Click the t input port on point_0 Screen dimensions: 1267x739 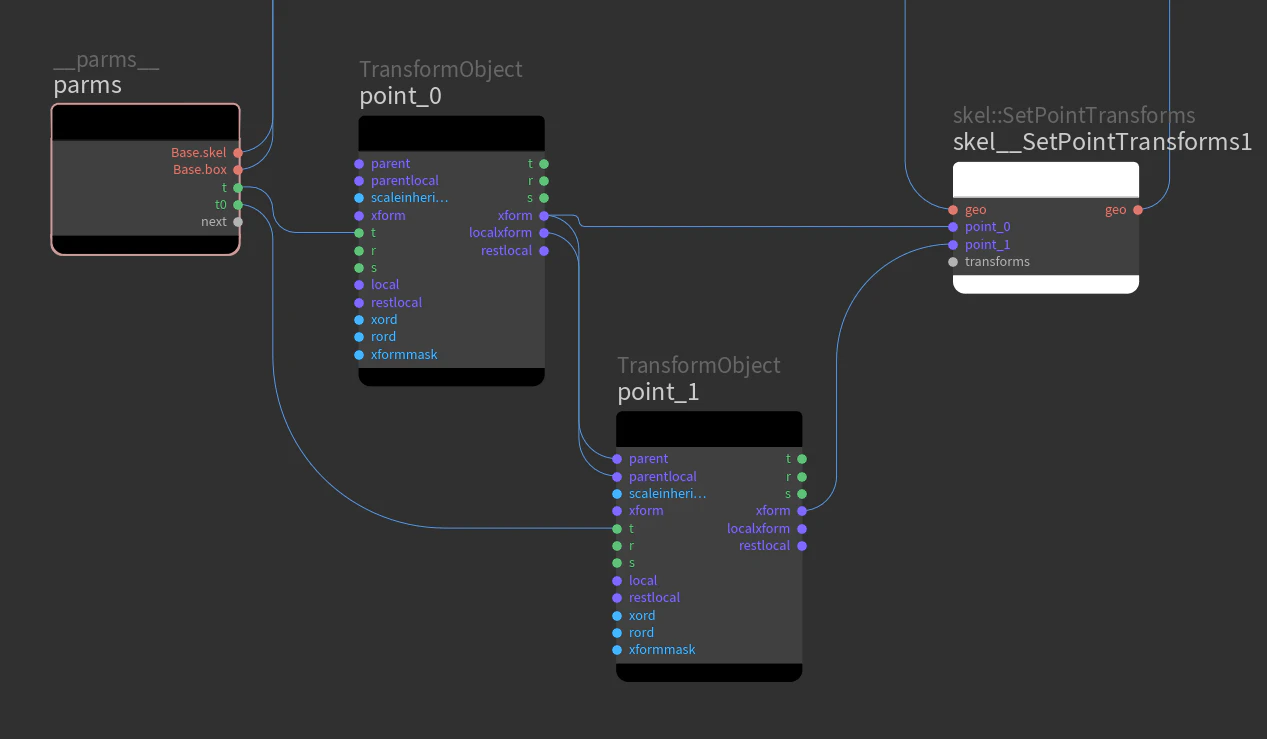pyautogui.click(x=359, y=233)
